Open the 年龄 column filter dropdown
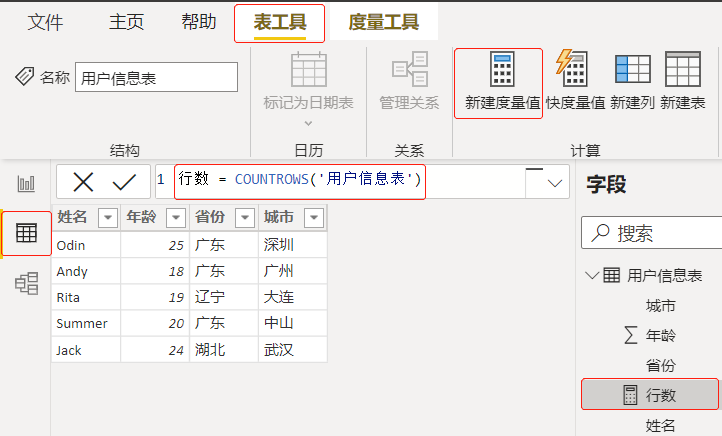This screenshot has height=436, width=722. [176, 217]
